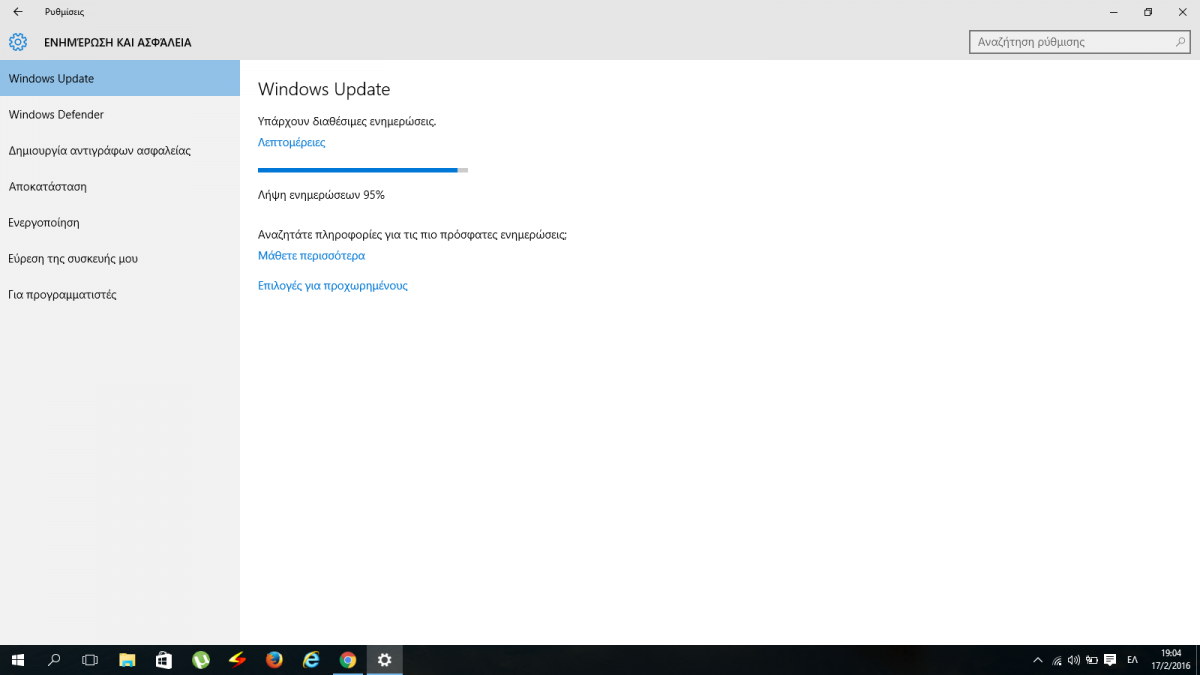The image size is (1200, 675).
Task: Click the update download progress bar
Action: pyautogui.click(x=363, y=170)
